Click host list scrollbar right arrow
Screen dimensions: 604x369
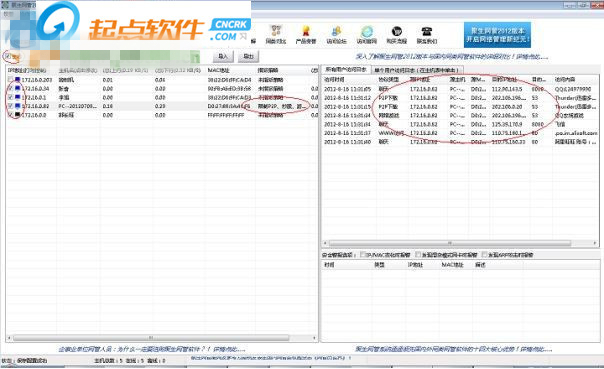click(x=314, y=338)
